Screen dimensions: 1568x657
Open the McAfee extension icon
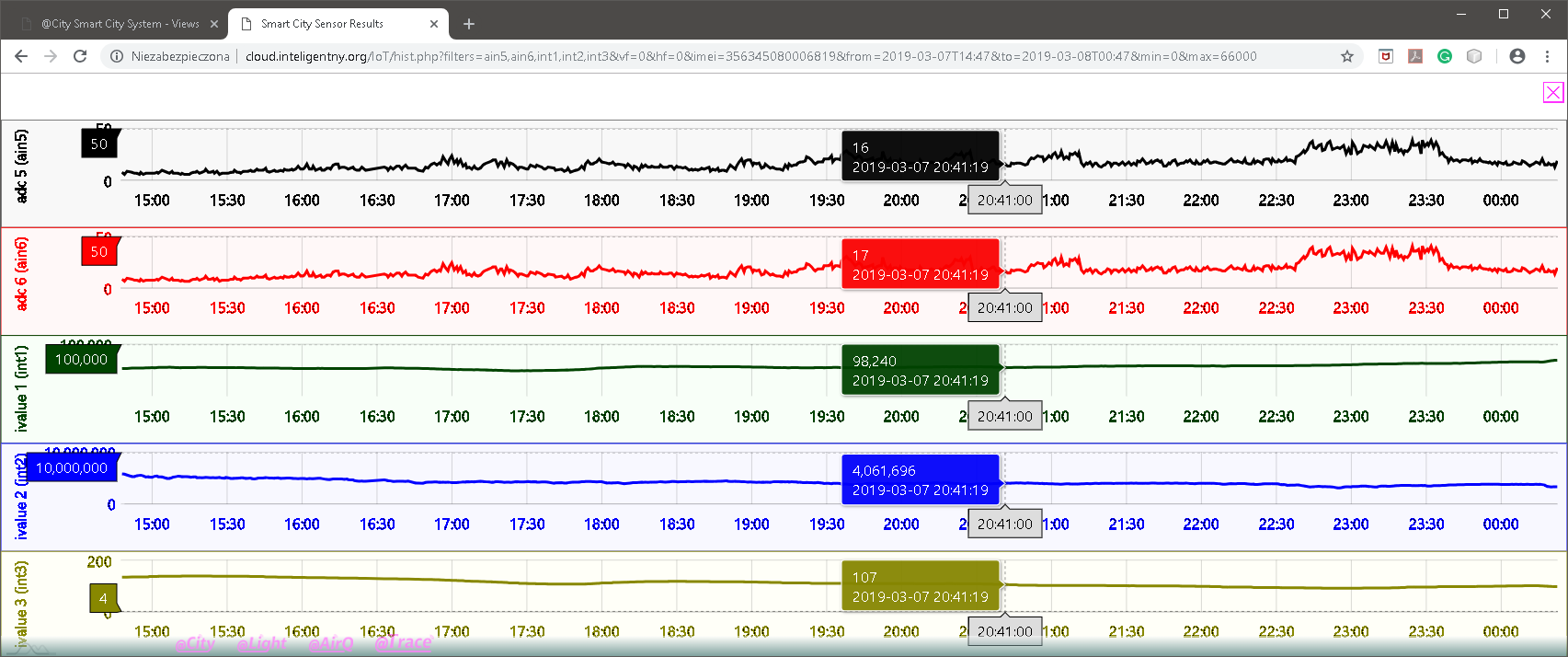pyautogui.click(x=1386, y=56)
